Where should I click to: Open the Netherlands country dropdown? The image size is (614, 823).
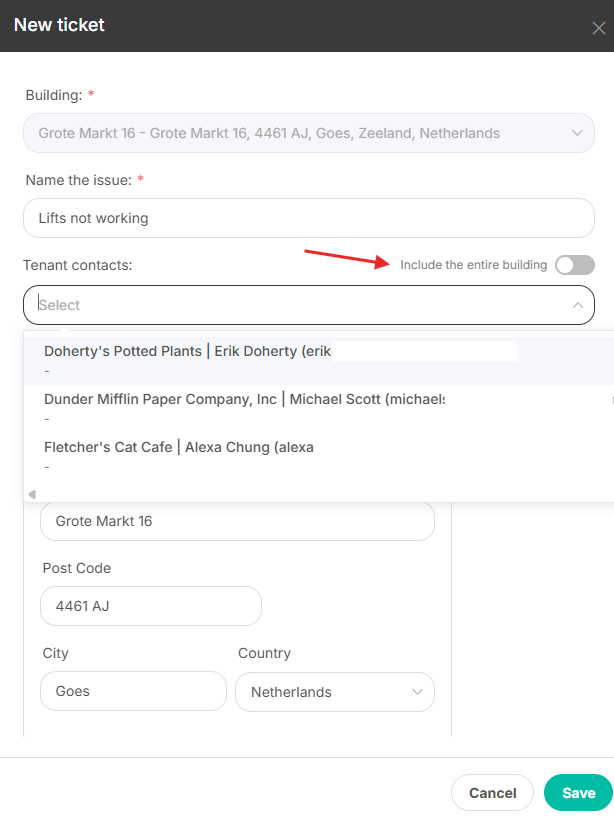point(334,692)
